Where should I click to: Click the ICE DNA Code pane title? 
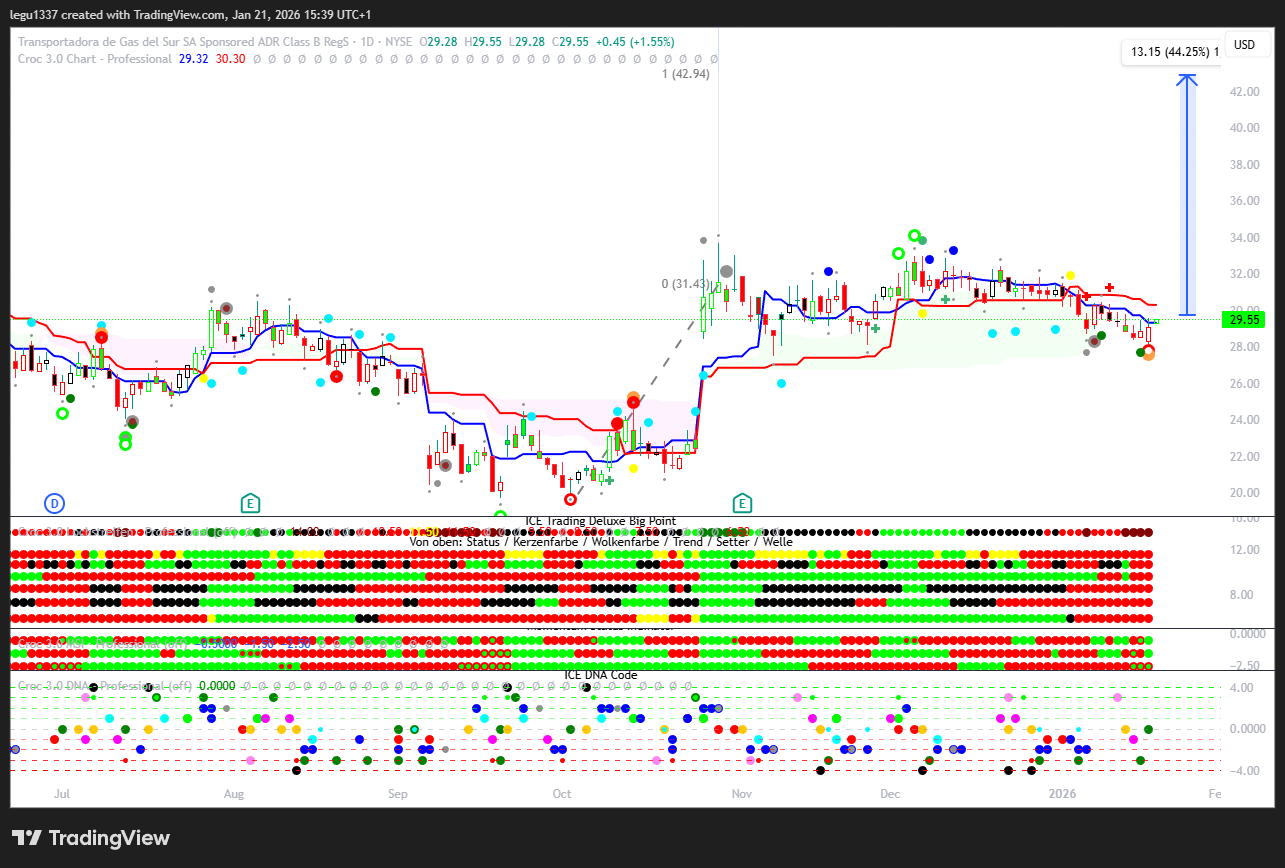point(600,675)
